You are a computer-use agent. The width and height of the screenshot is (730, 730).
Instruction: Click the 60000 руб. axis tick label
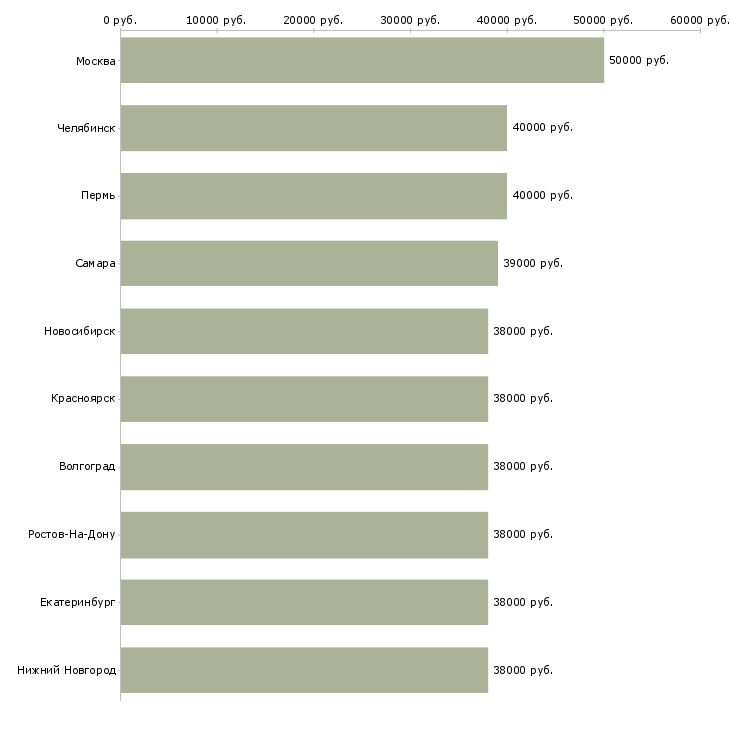(x=699, y=20)
